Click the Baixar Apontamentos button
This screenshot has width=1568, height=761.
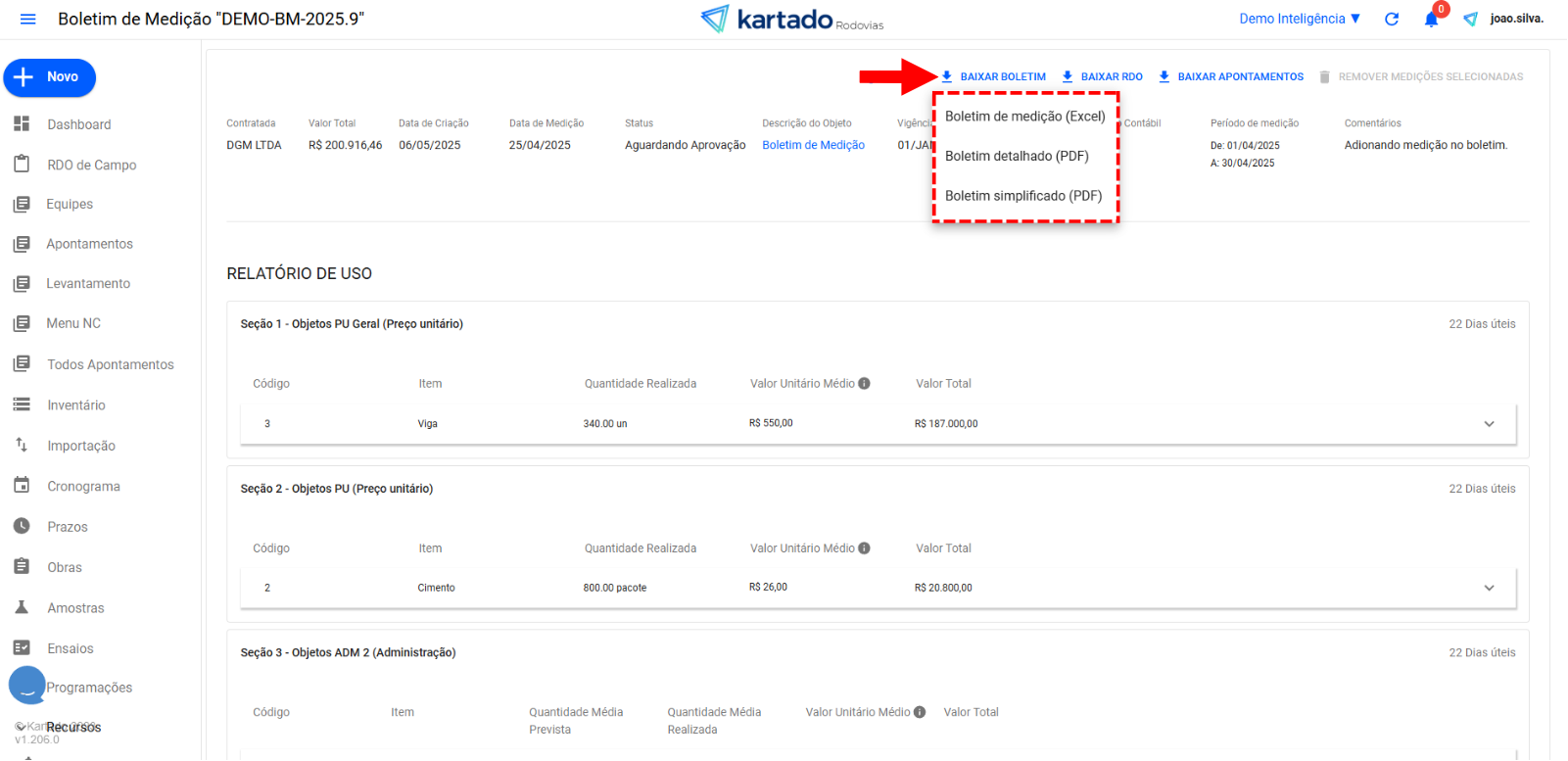tap(1231, 76)
